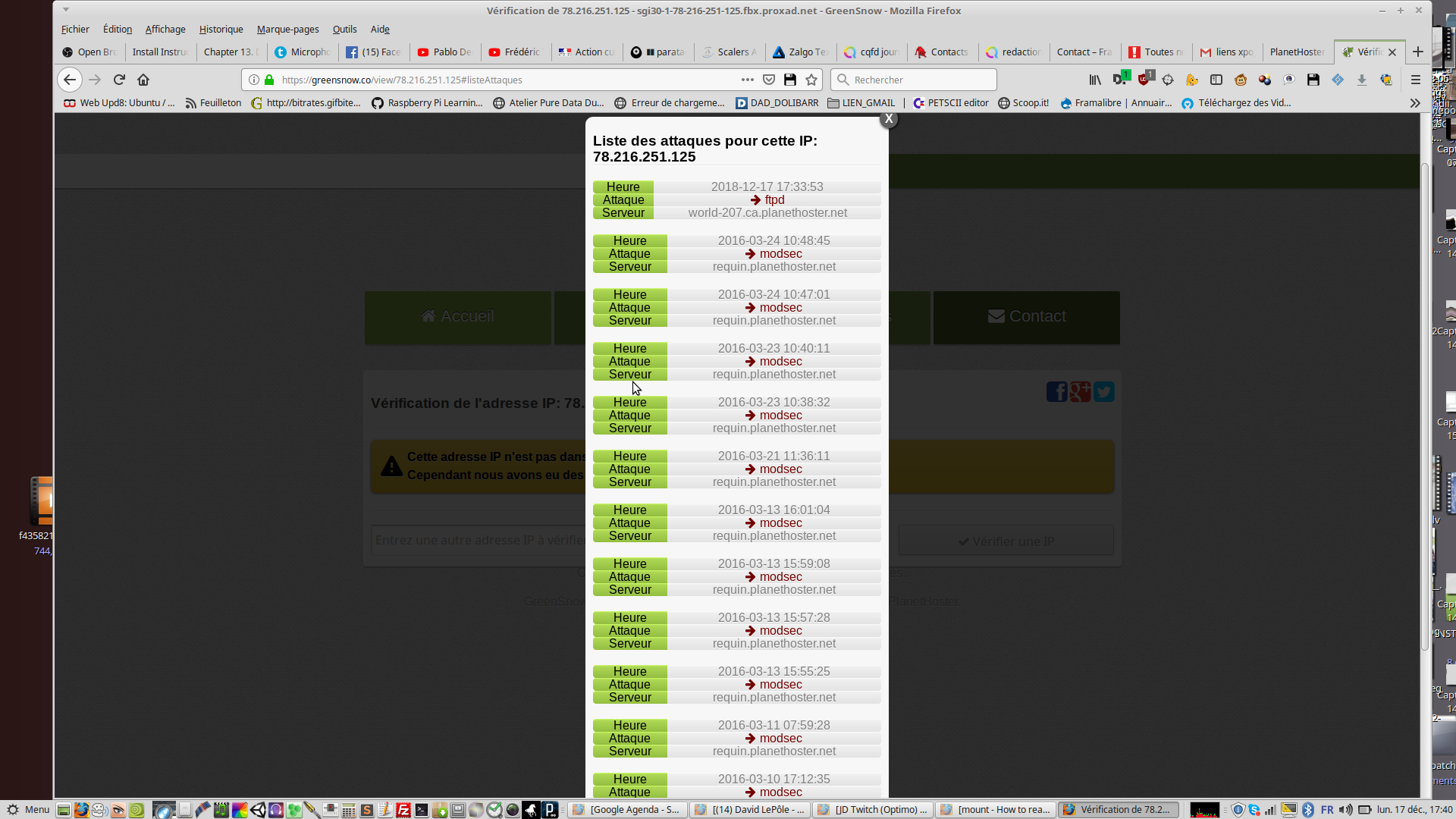Image resolution: width=1456 pixels, height=819 pixels.
Task: Share on Twitter icon
Action: 1104,392
